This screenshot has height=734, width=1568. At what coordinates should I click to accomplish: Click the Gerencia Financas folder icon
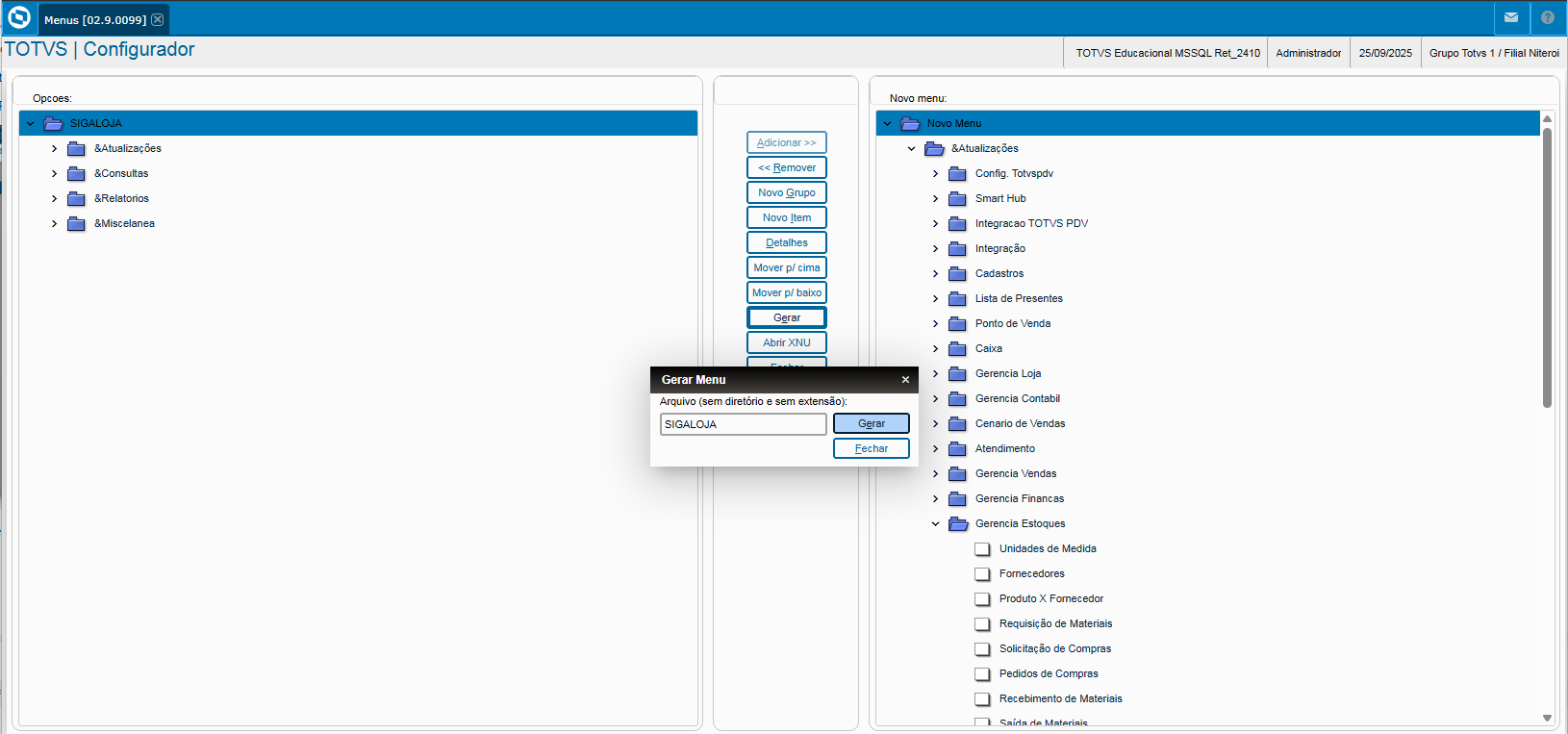(957, 498)
